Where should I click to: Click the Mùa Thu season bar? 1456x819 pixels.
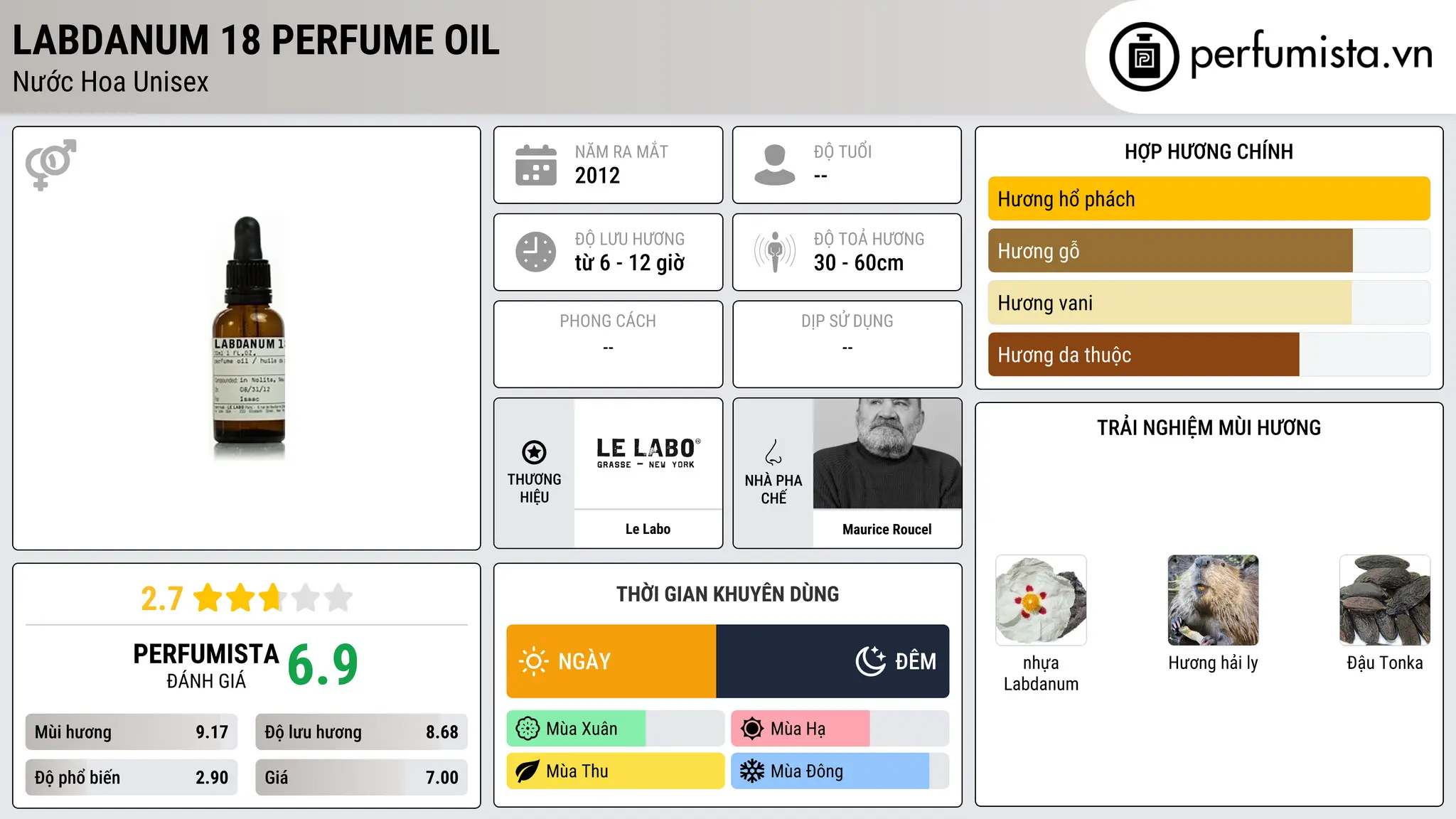(x=616, y=771)
